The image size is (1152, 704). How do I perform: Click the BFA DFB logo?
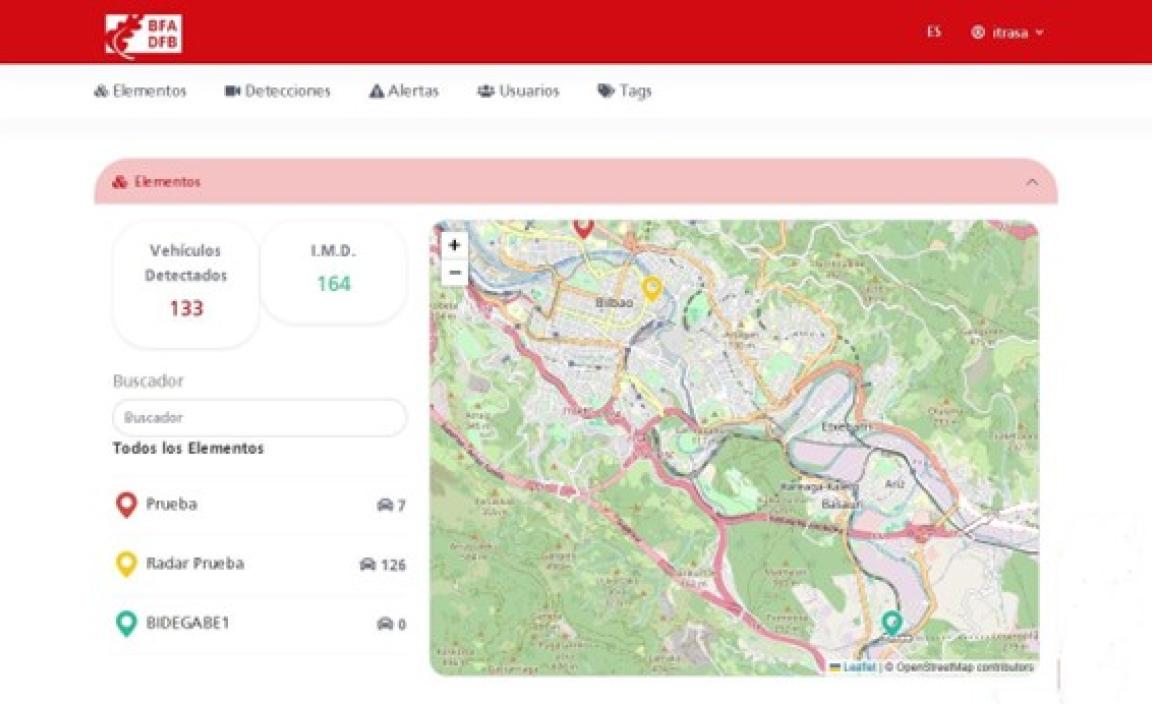(143, 35)
